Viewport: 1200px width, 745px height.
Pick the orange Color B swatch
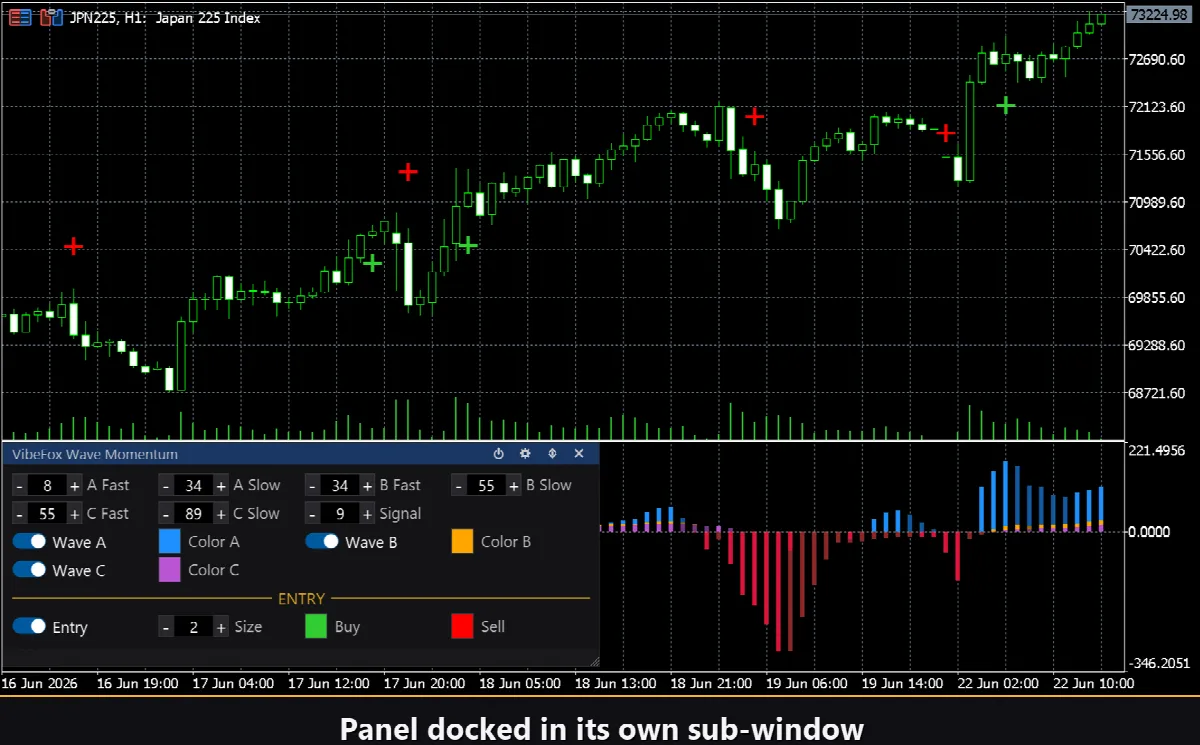coord(462,541)
